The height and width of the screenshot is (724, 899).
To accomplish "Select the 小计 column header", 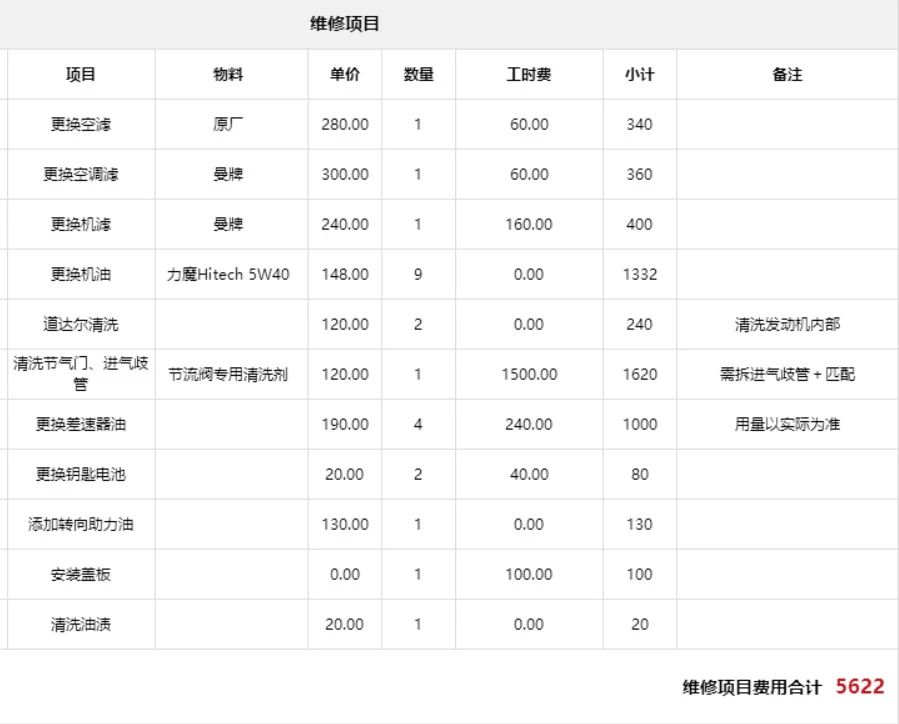I will point(639,73).
